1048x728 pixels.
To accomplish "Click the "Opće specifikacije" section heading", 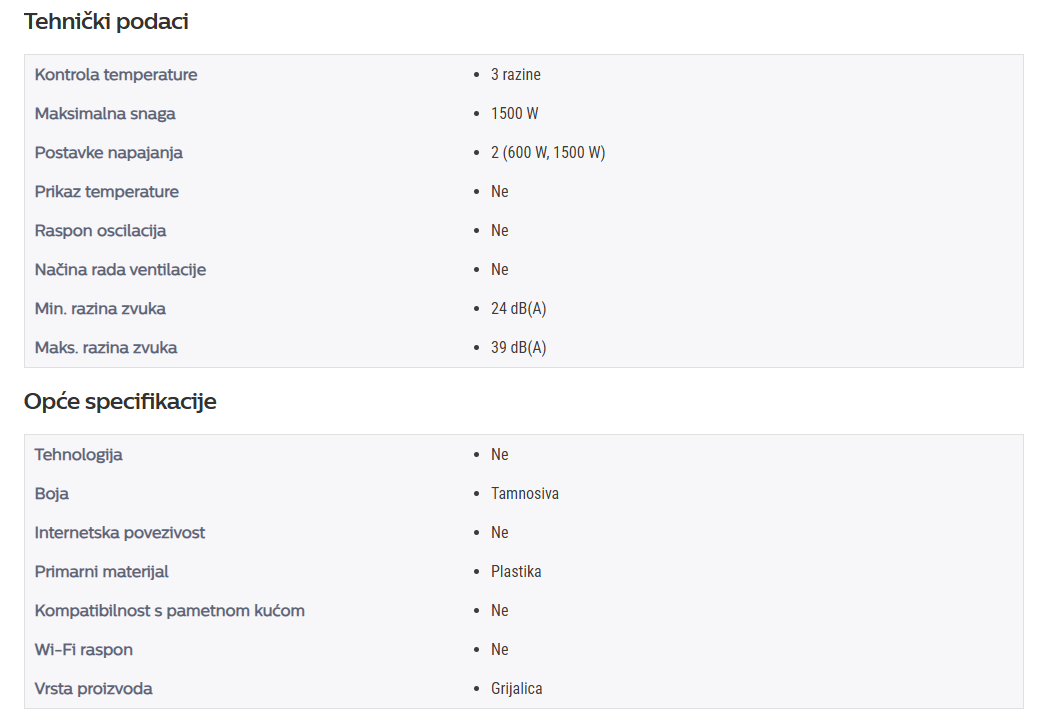I will pos(120,401).
